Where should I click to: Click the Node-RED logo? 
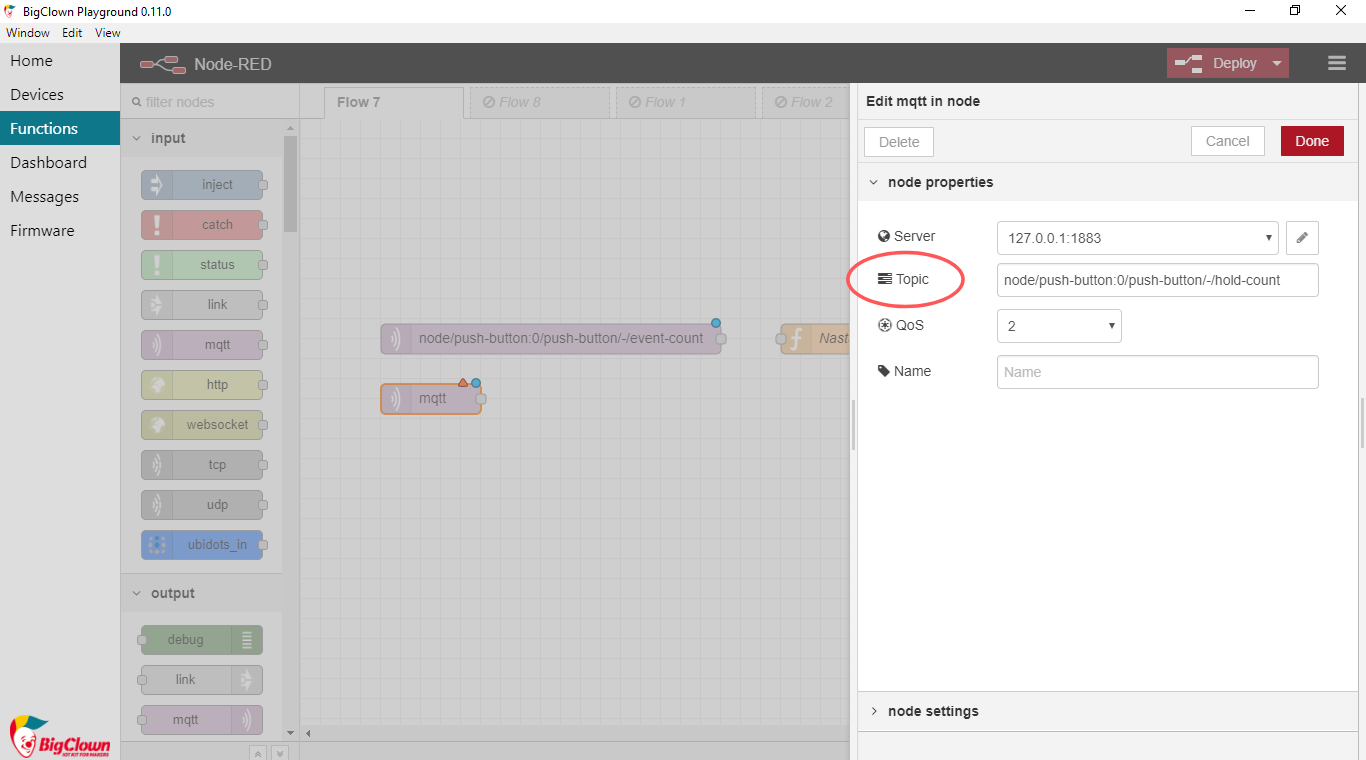click(x=163, y=64)
